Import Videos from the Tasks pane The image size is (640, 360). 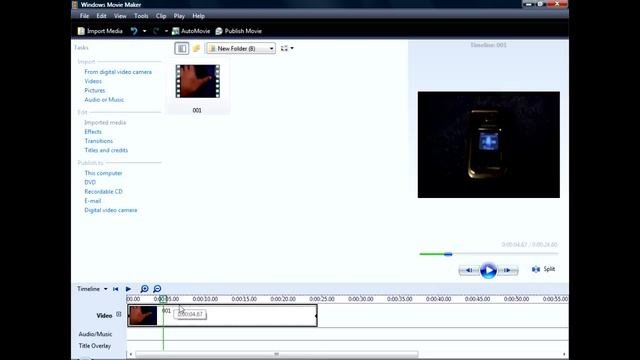[93, 81]
